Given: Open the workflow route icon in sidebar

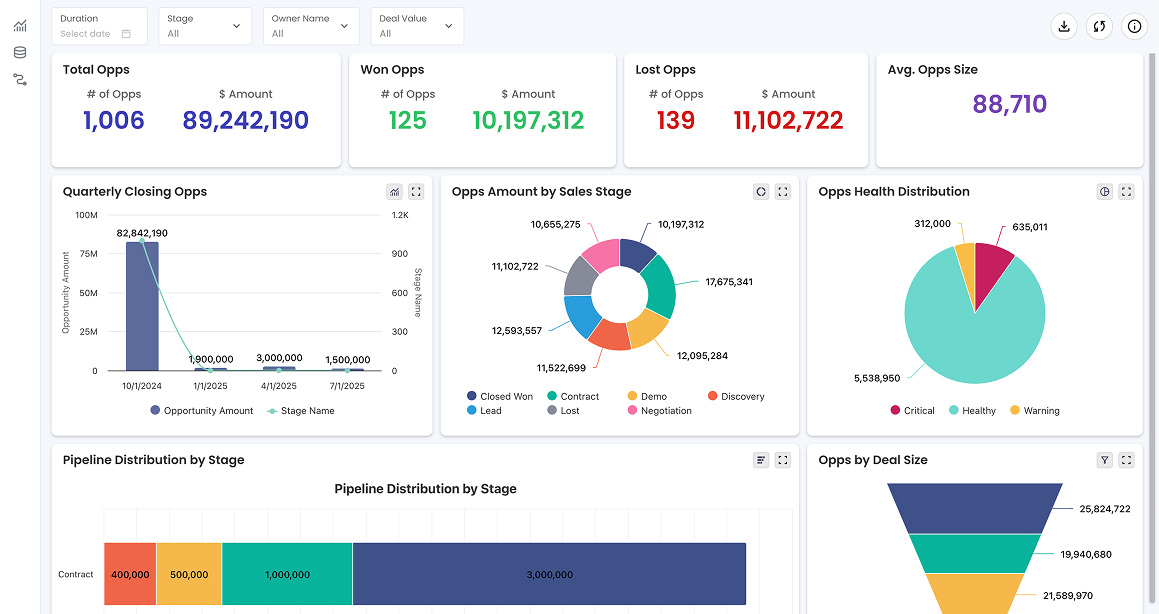Looking at the screenshot, I should 20,80.
